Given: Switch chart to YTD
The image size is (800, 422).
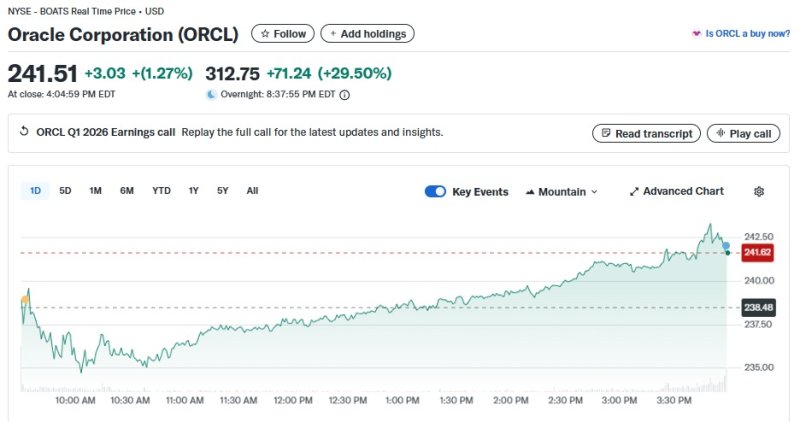Looking at the screenshot, I should (x=161, y=191).
